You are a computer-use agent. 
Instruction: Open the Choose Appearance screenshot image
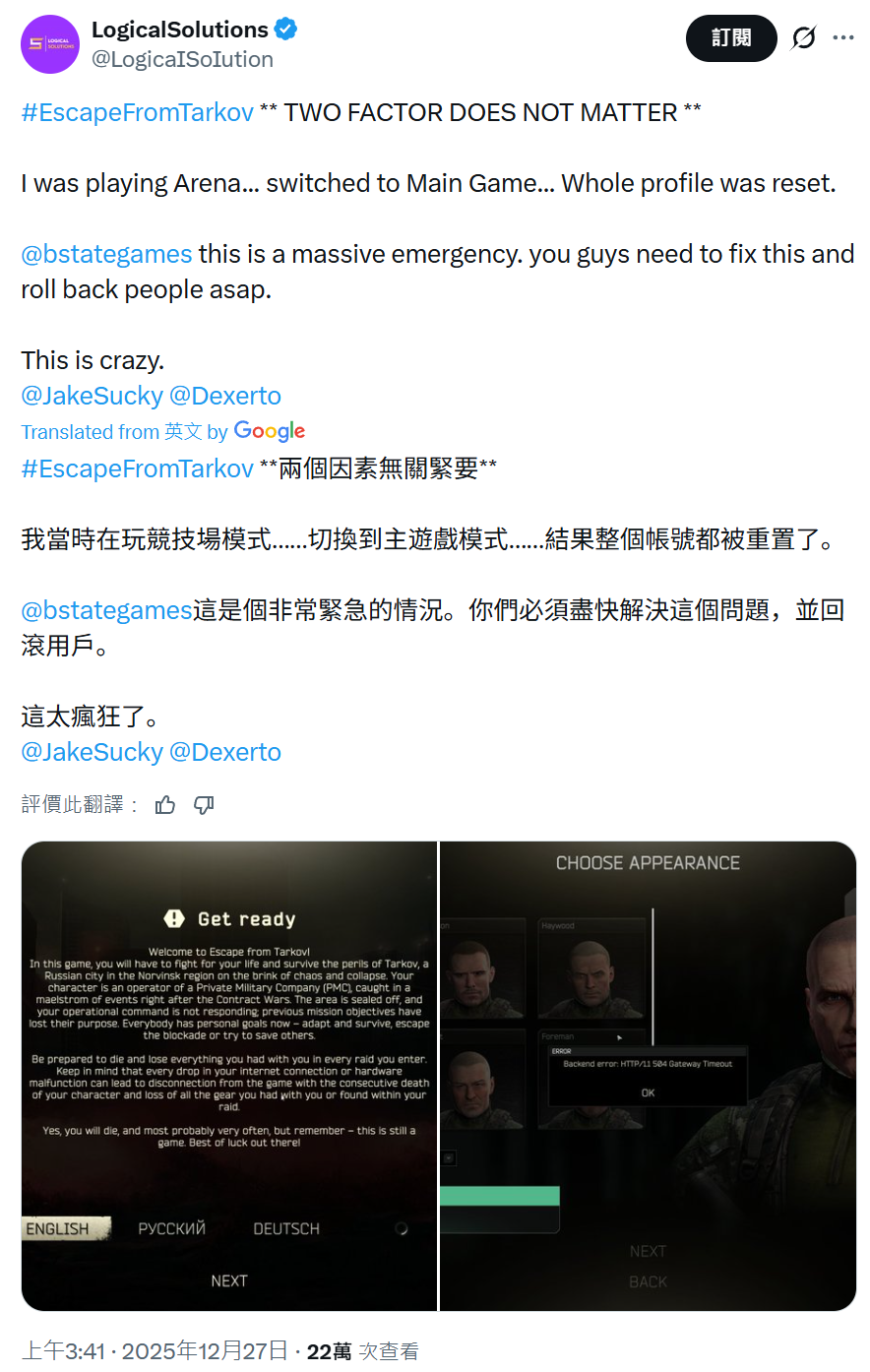pos(648,1076)
